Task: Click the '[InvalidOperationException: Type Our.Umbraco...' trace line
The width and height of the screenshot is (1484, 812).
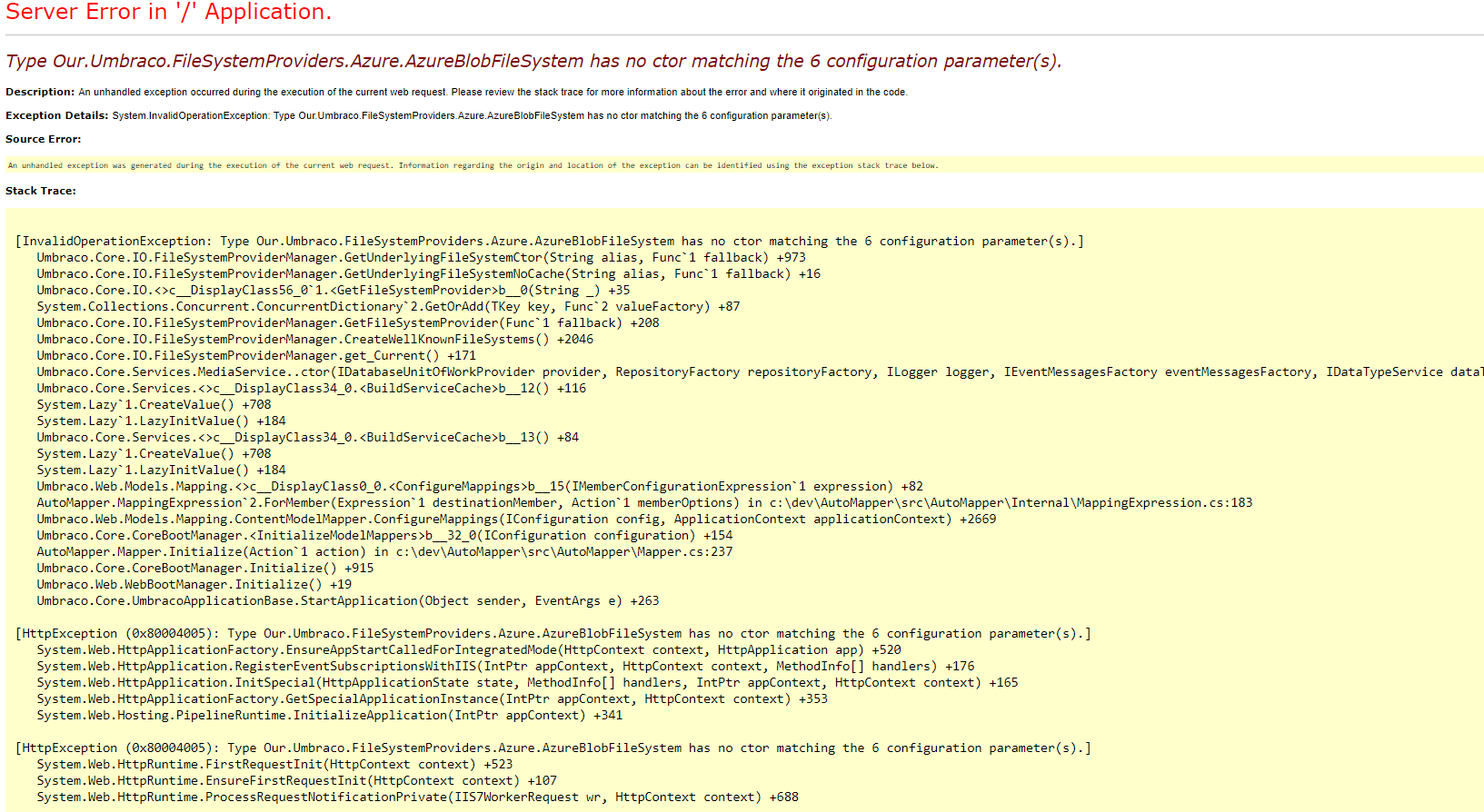Action: tap(550, 241)
